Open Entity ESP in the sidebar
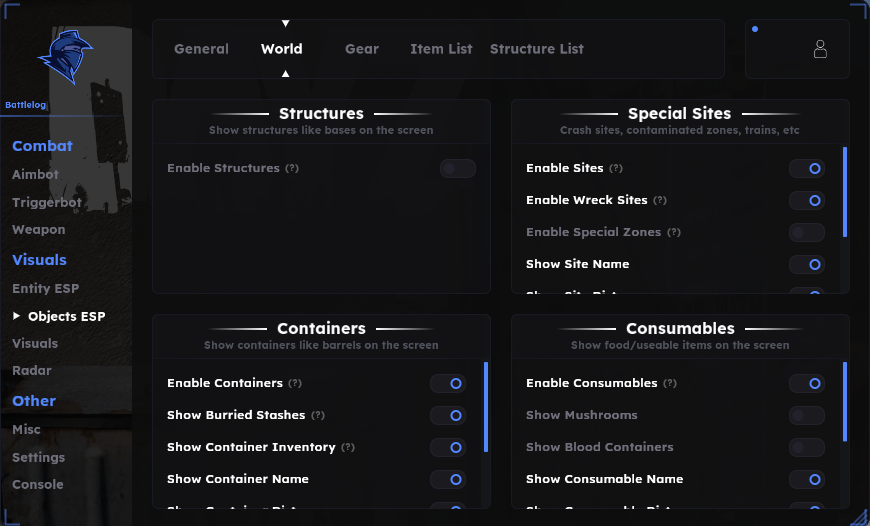Screen dimensions: 870x526 tap(45, 289)
